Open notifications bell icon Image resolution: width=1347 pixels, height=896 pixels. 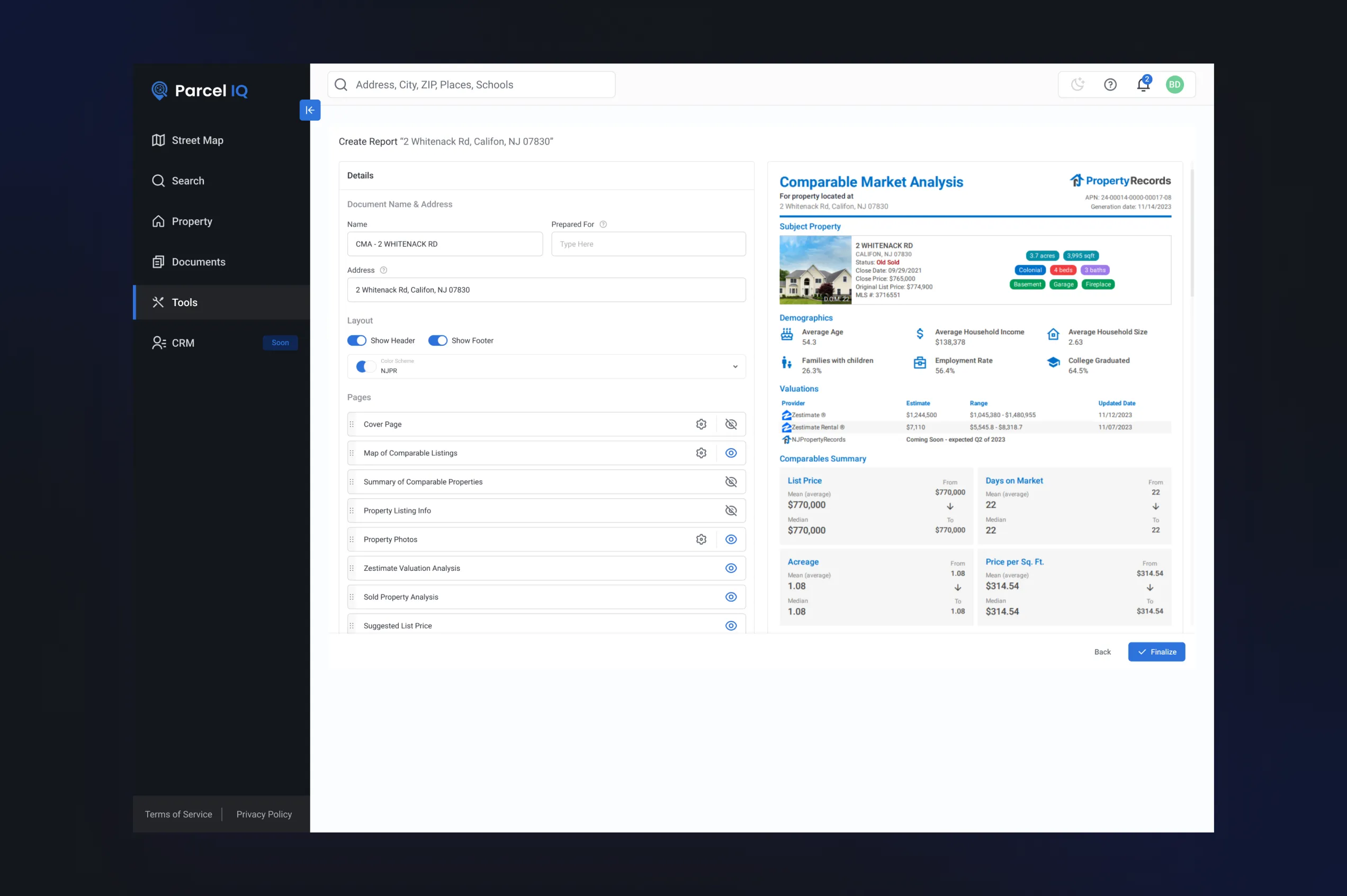1143,85
